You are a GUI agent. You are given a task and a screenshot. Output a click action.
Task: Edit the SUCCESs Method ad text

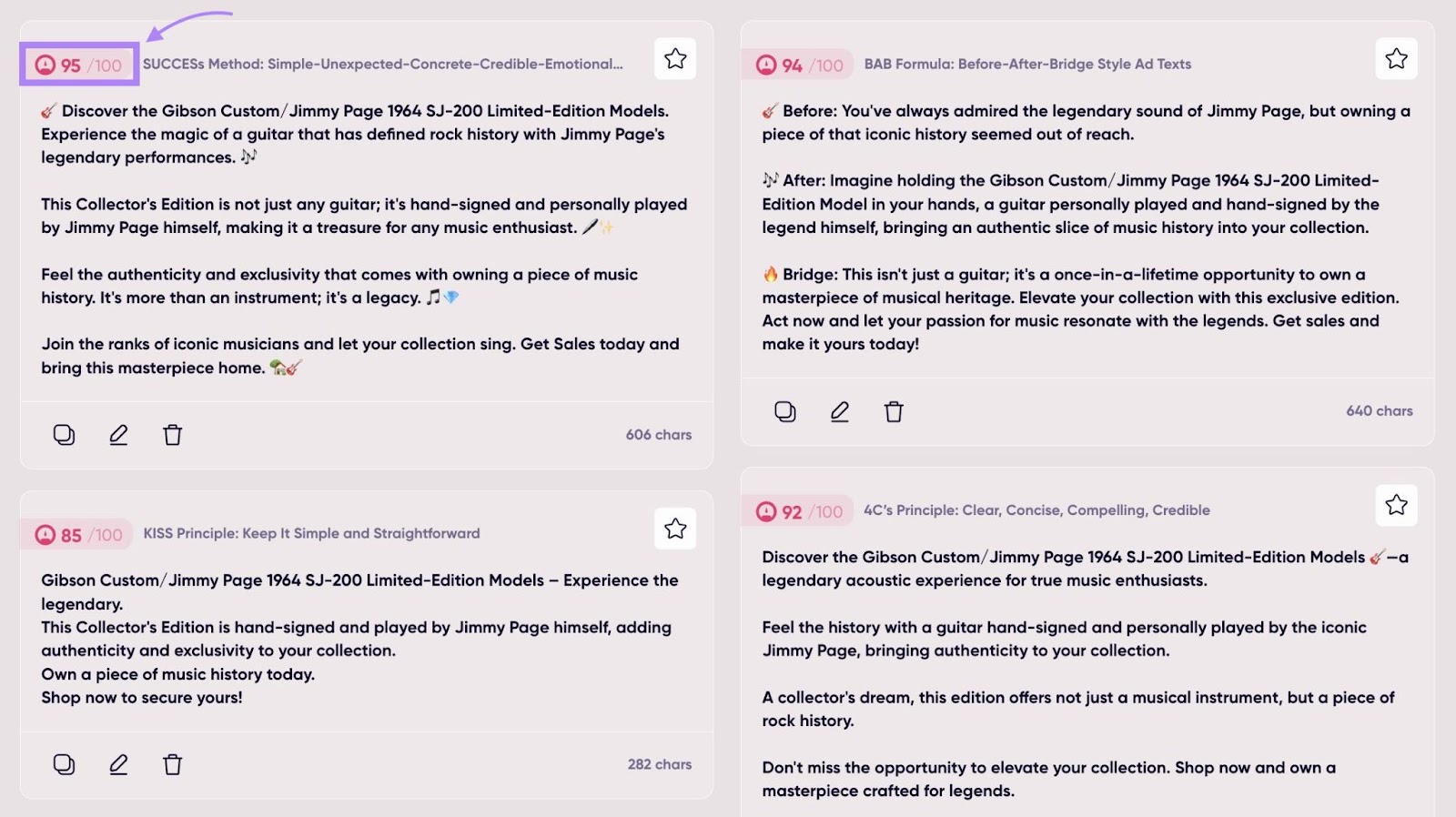tap(118, 435)
